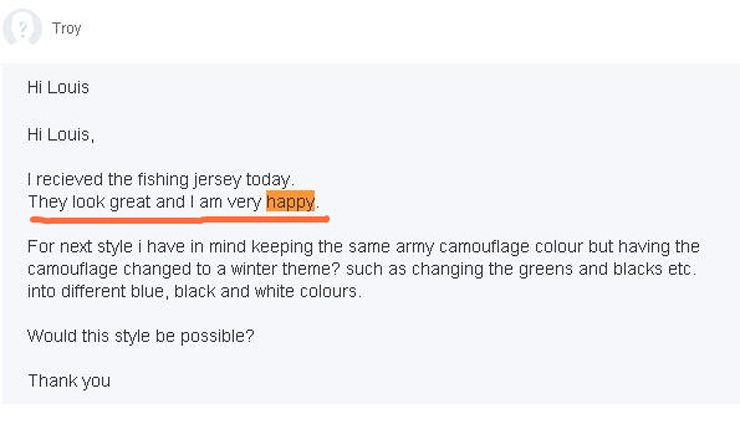
Task: Click the word today in the message
Action: (269, 180)
